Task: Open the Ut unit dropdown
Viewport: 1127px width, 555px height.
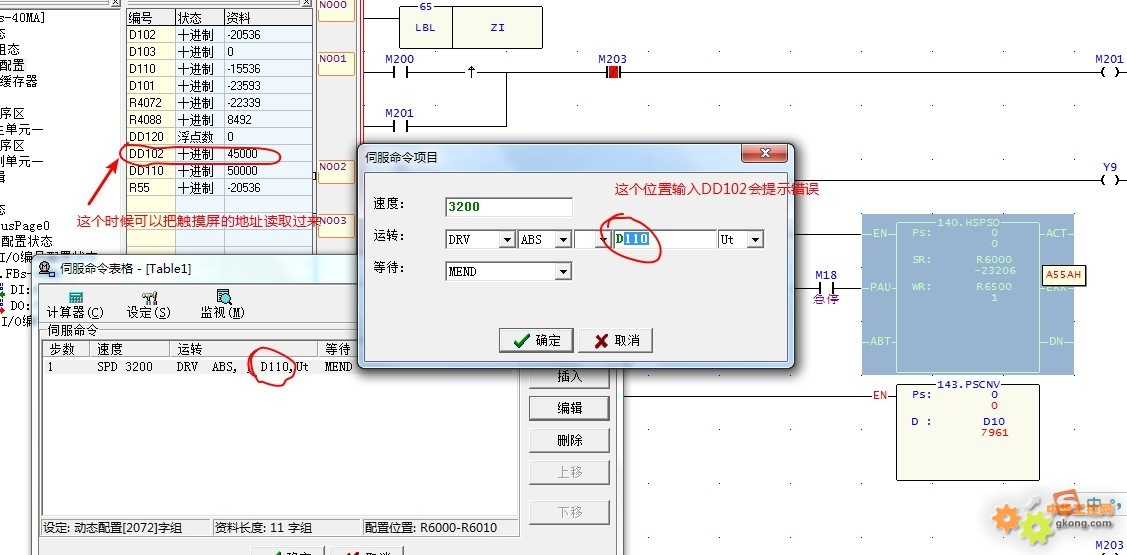Action: (x=755, y=240)
